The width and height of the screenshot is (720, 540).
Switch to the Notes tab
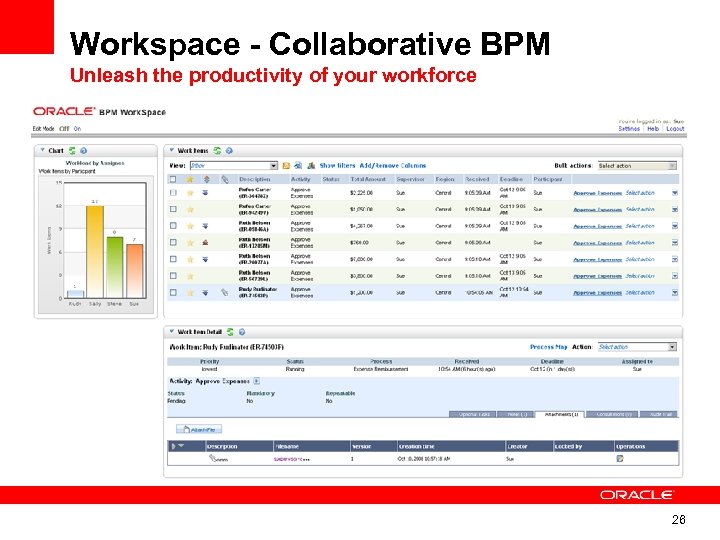click(516, 414)
